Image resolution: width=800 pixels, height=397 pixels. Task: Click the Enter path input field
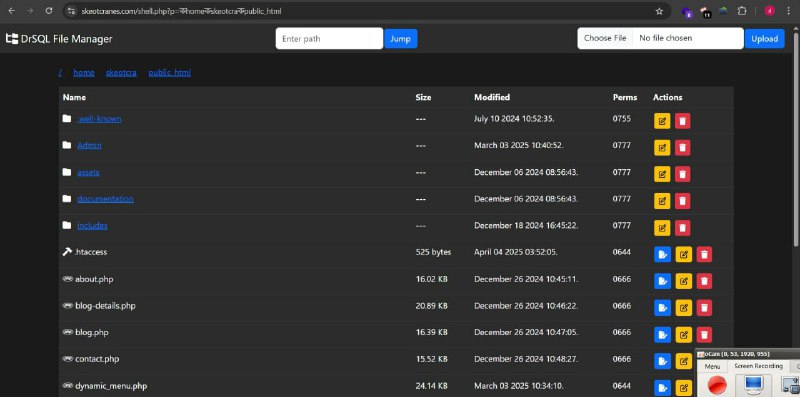[329, 39]
